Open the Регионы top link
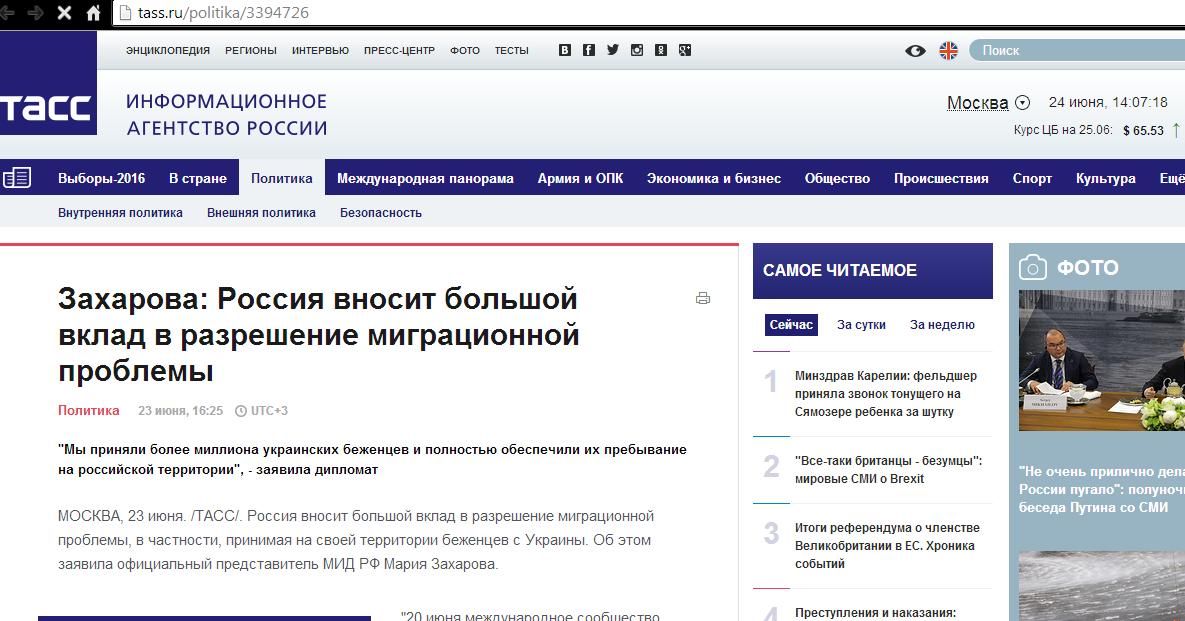The height and width of the screenshot is (621, 1185). coord(251,51)
